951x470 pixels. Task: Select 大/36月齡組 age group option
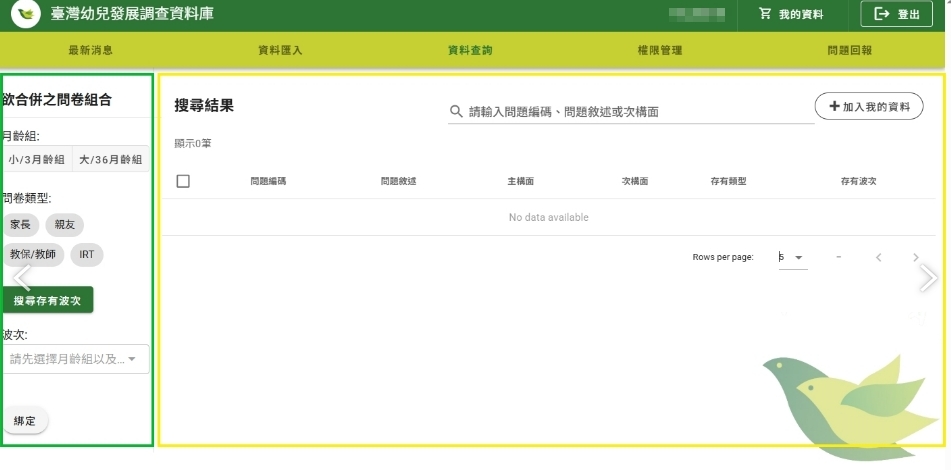tap(110, 159)
